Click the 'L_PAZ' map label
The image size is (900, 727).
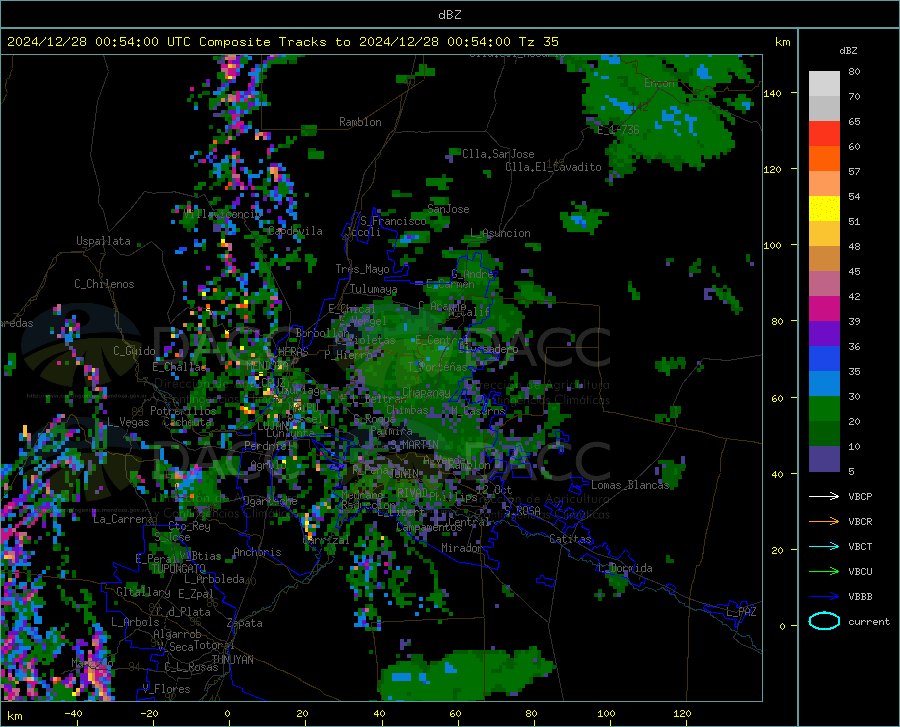pos(741,612)
